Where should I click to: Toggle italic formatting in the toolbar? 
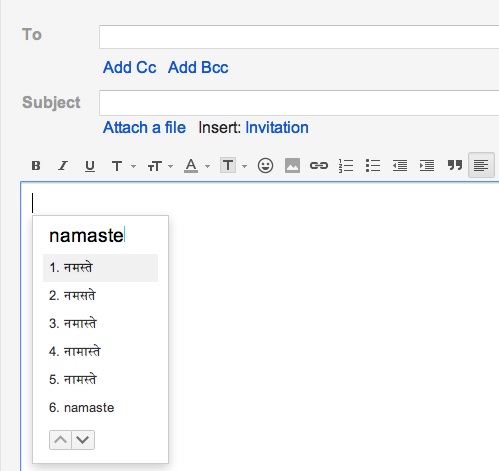63,165
